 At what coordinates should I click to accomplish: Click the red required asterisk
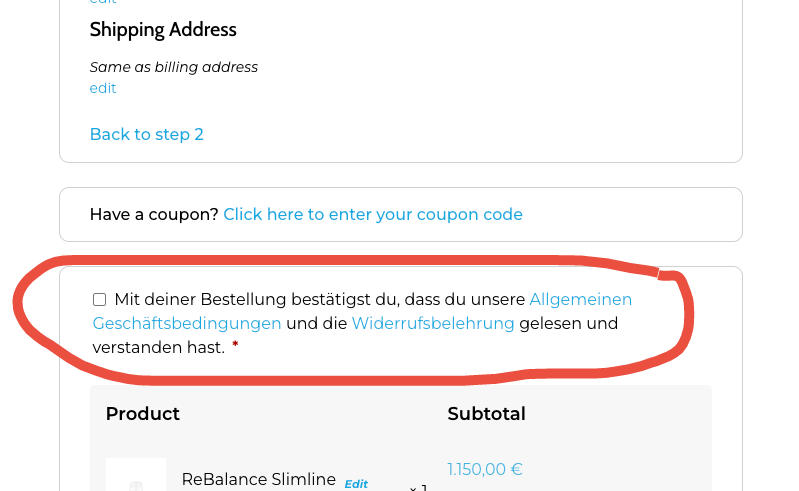[235, 345]
